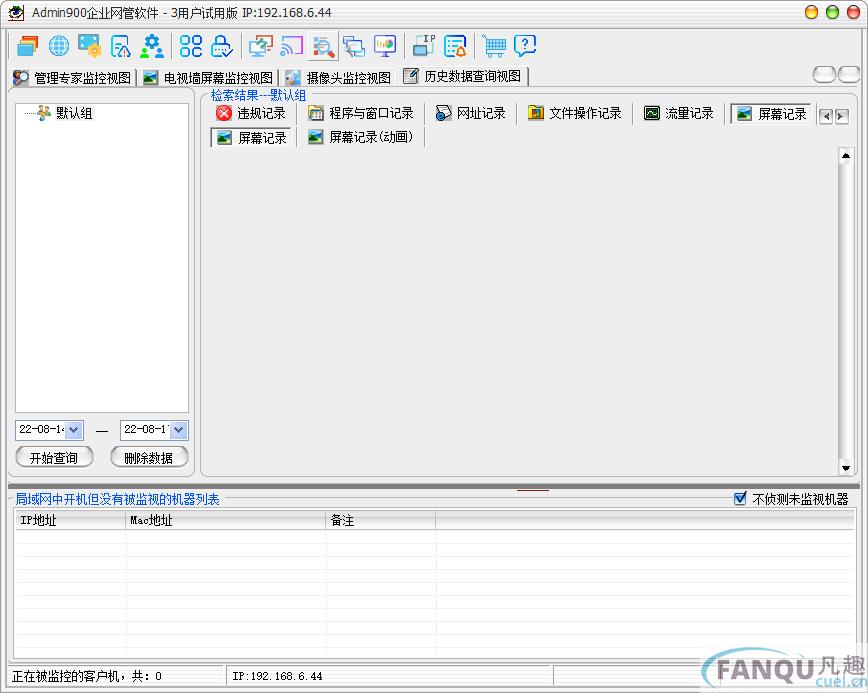Open the screen-with-gear settings icon
Viewport: 868px width, 693px height.
tap(89, 46)
